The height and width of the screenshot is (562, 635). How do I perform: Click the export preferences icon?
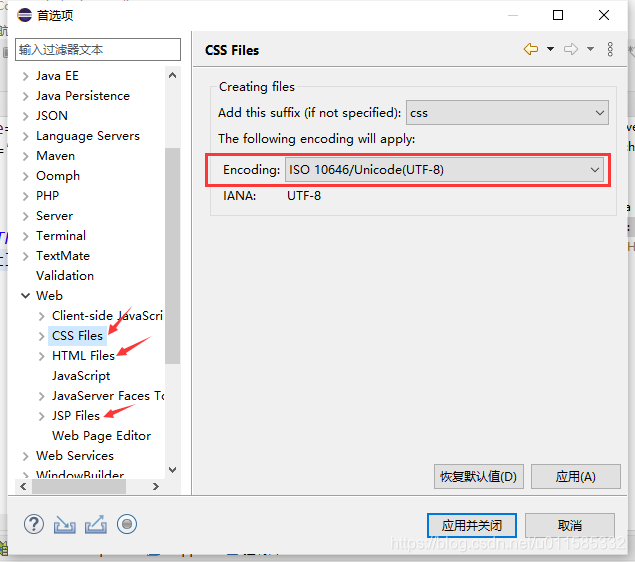[x=96, y=525]
